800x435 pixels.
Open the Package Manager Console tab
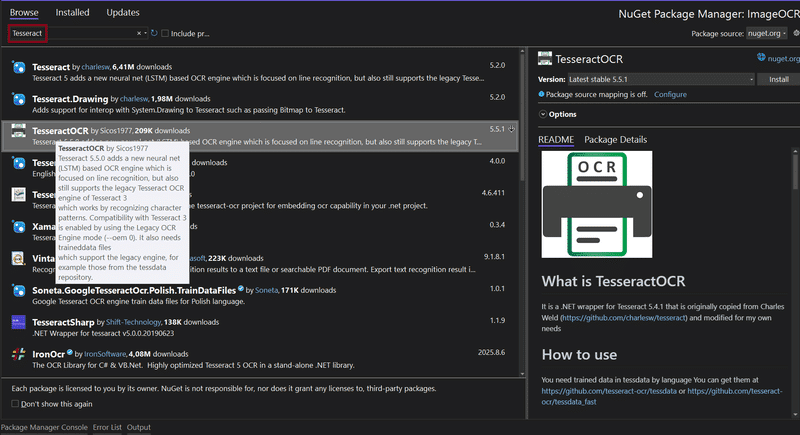pyautogui.click(x=44, y=427)
